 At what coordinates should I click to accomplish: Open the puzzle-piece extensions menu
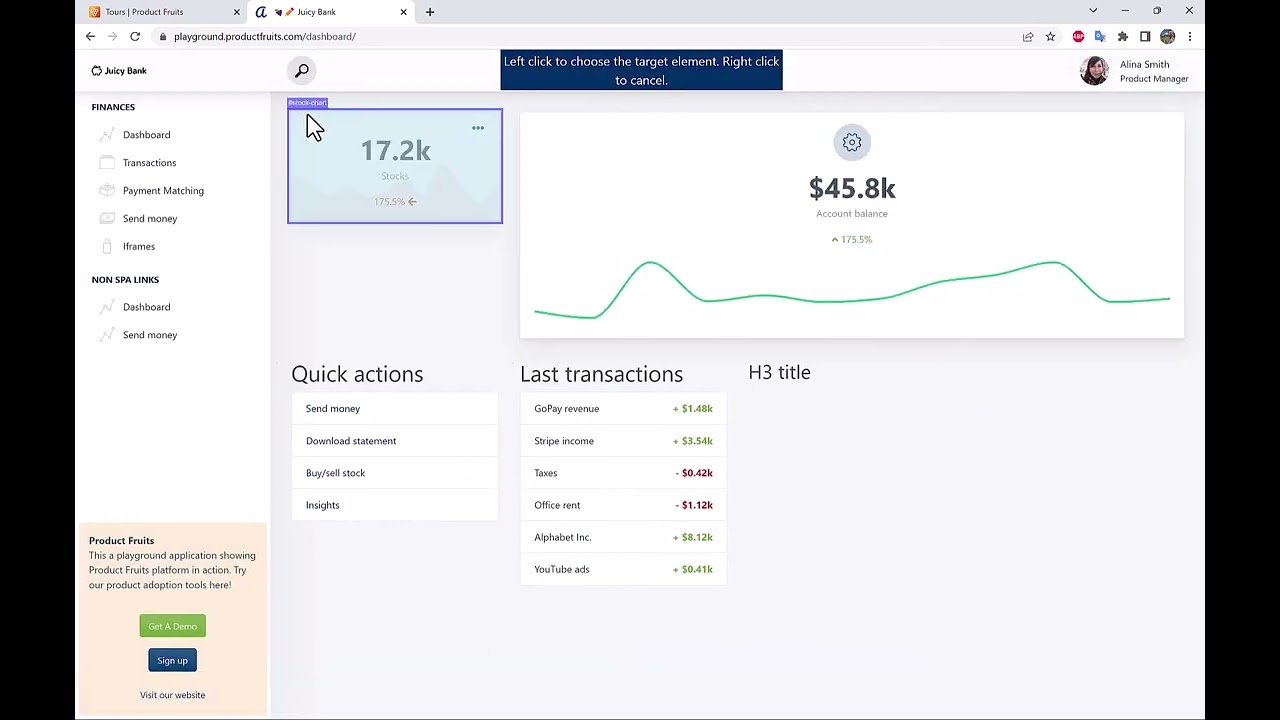tap(1123, 37)
